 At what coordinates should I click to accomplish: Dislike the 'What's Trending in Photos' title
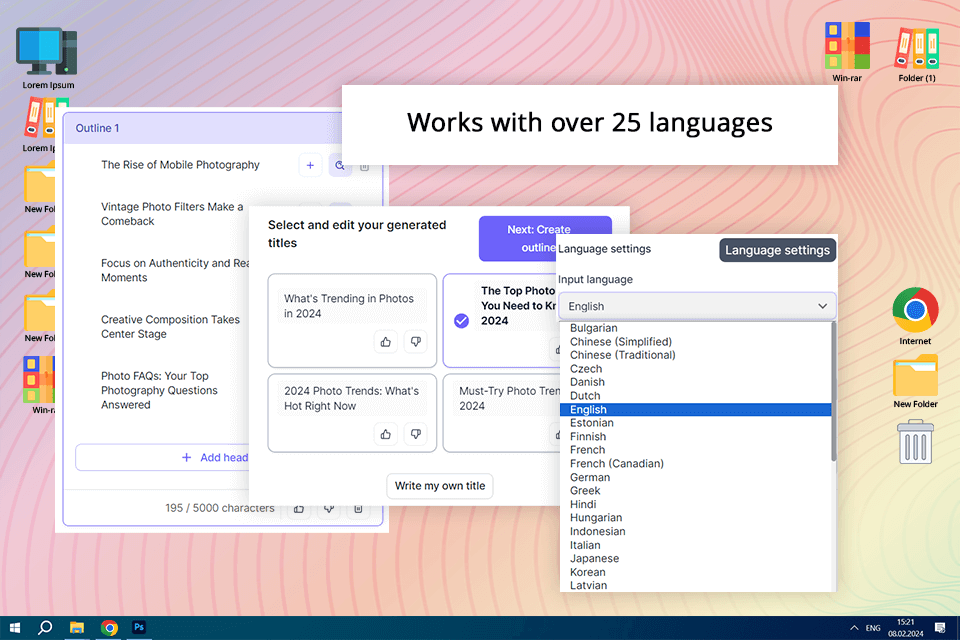(x=415, y=342)
